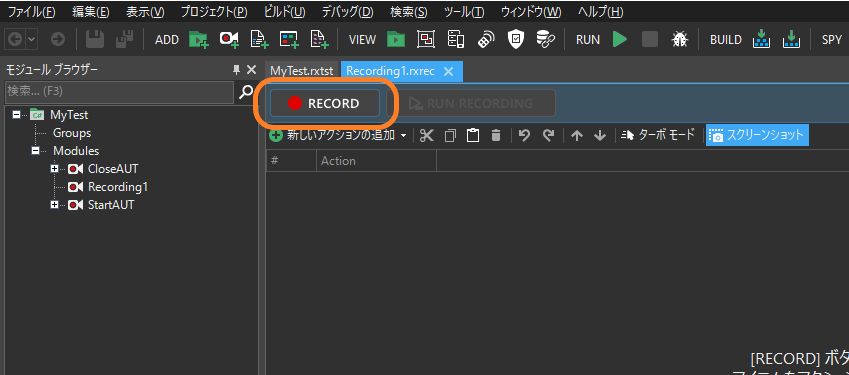Click the trash delete icon
Viewport: 849px width, 375px height.
(x=495, y=135)
